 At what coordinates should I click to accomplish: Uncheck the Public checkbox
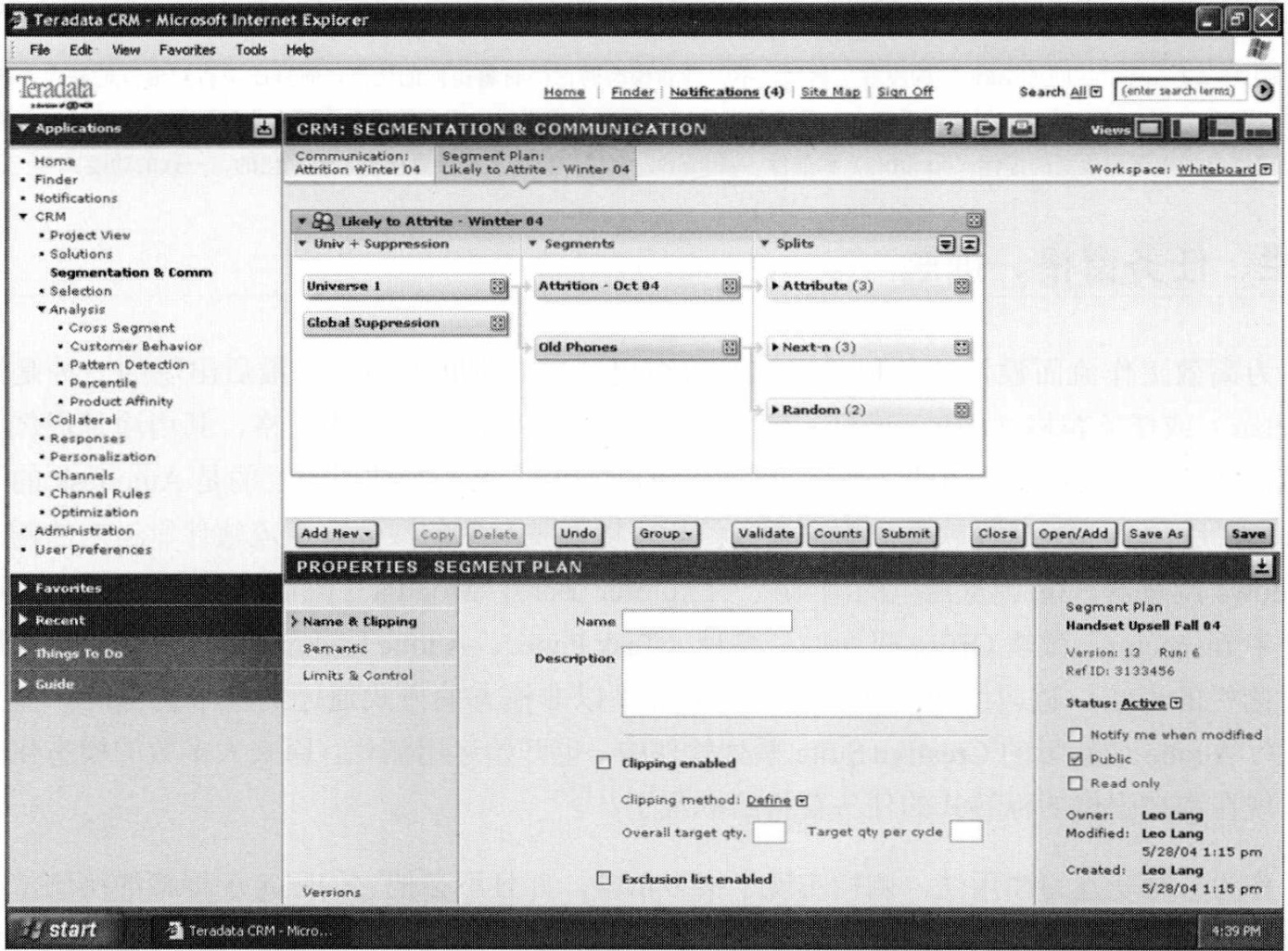pyautogui.click(x=1075, y=758)
